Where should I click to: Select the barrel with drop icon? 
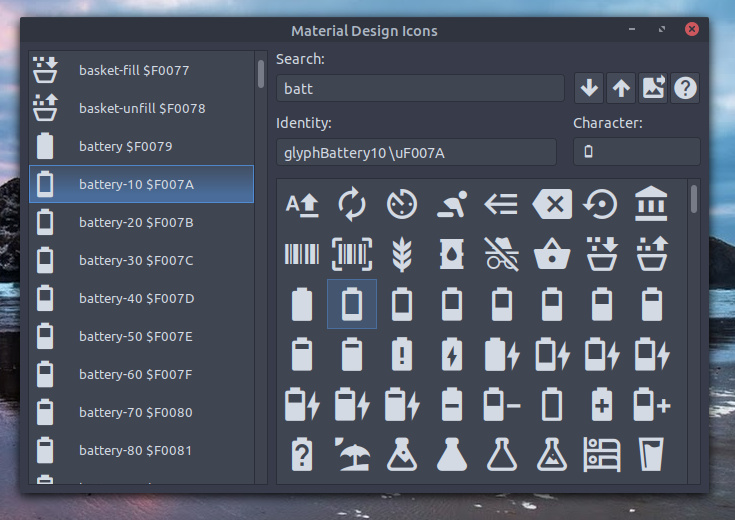(452, 254)
